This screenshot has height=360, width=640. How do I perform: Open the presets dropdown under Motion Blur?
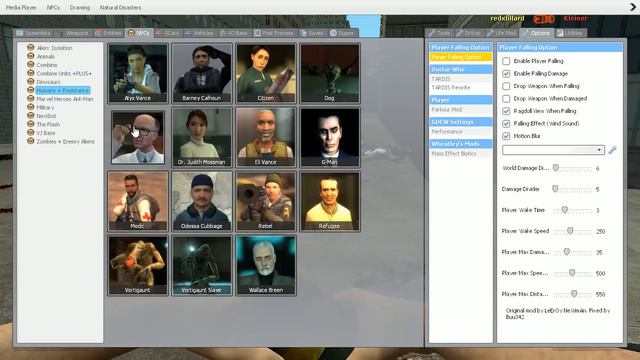553,150
